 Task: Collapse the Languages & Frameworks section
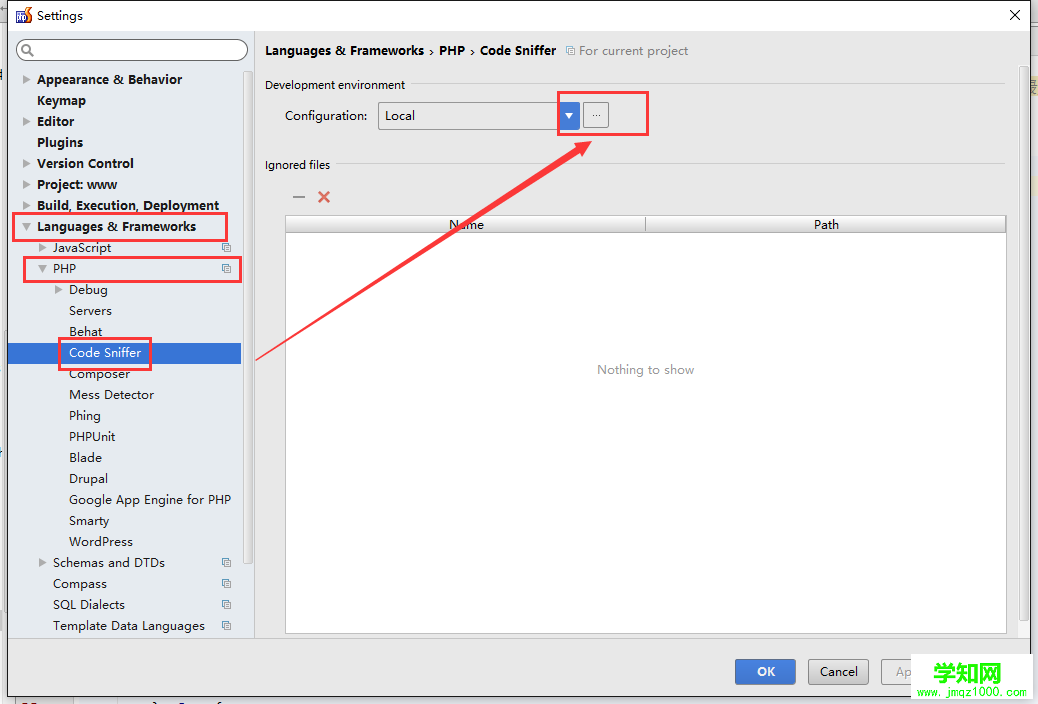26,226
